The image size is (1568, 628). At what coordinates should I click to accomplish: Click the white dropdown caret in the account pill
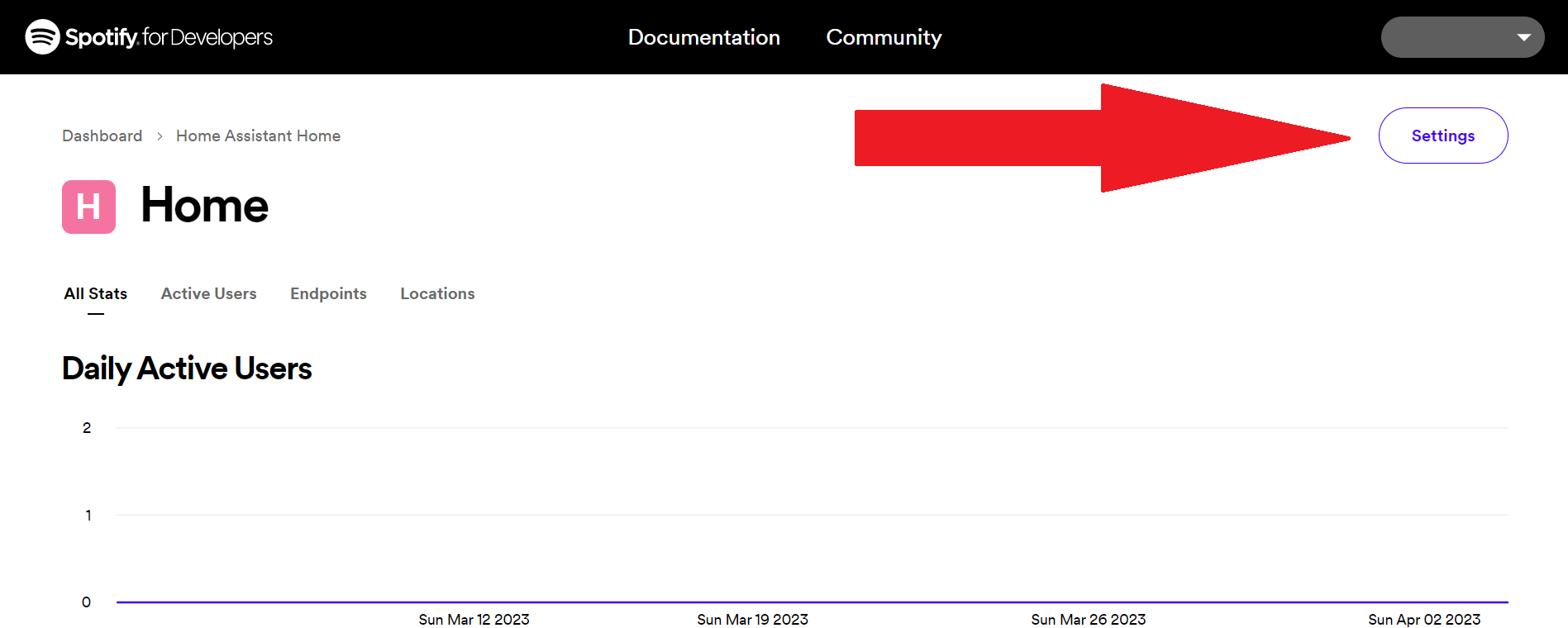tap(1523, 37)
